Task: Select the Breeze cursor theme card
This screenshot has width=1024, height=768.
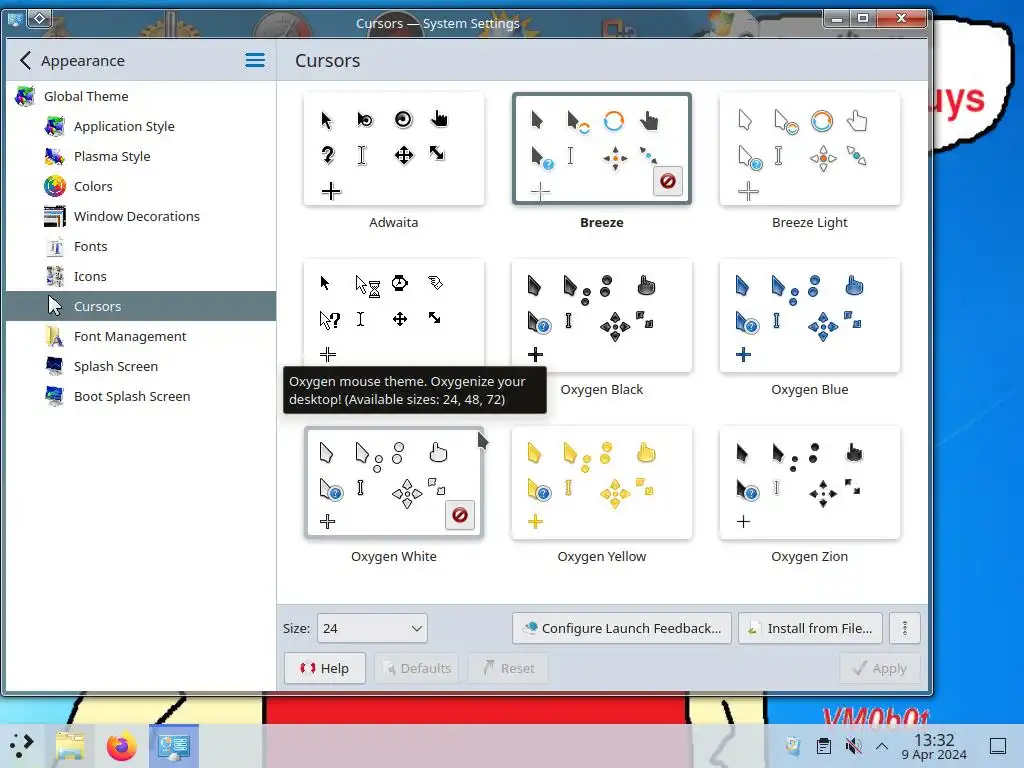Action: click(x=601, y=150)
